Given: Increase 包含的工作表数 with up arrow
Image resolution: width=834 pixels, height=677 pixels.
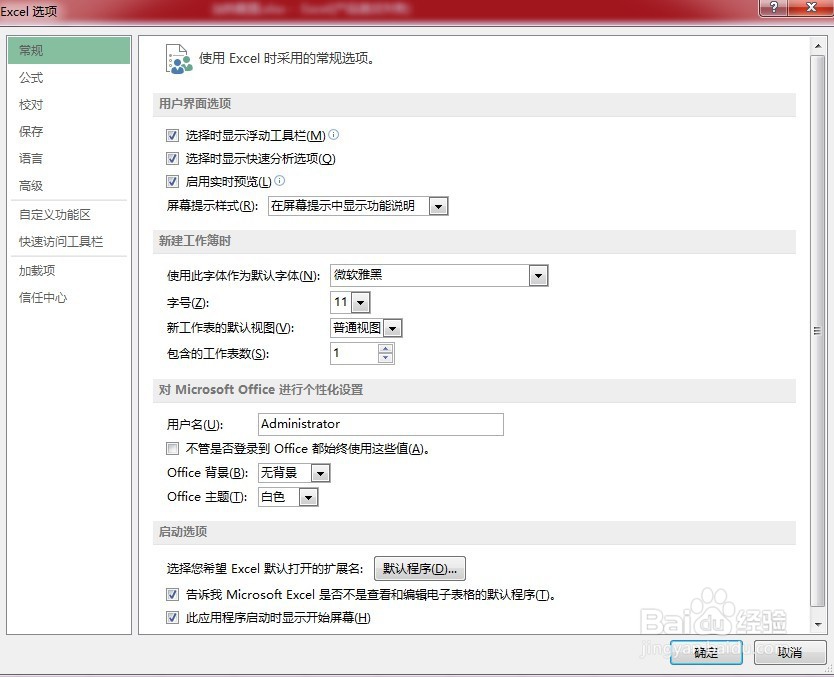Looking at the screenshot, I should point(386,348).
